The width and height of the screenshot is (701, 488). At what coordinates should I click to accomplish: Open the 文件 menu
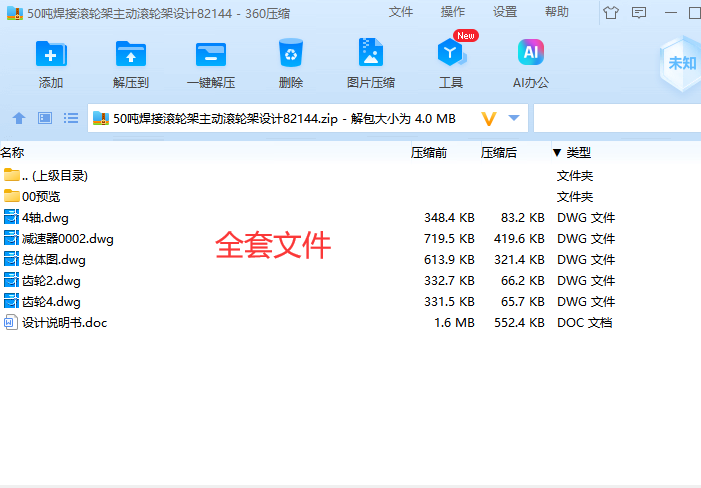pos(401,12)
